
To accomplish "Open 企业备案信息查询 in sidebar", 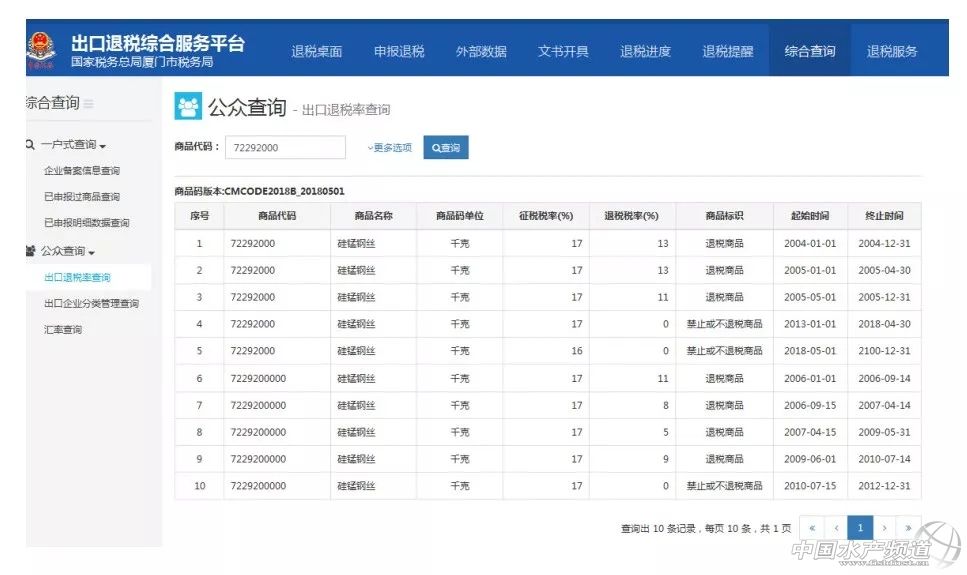I will click(x=81, y=171).
